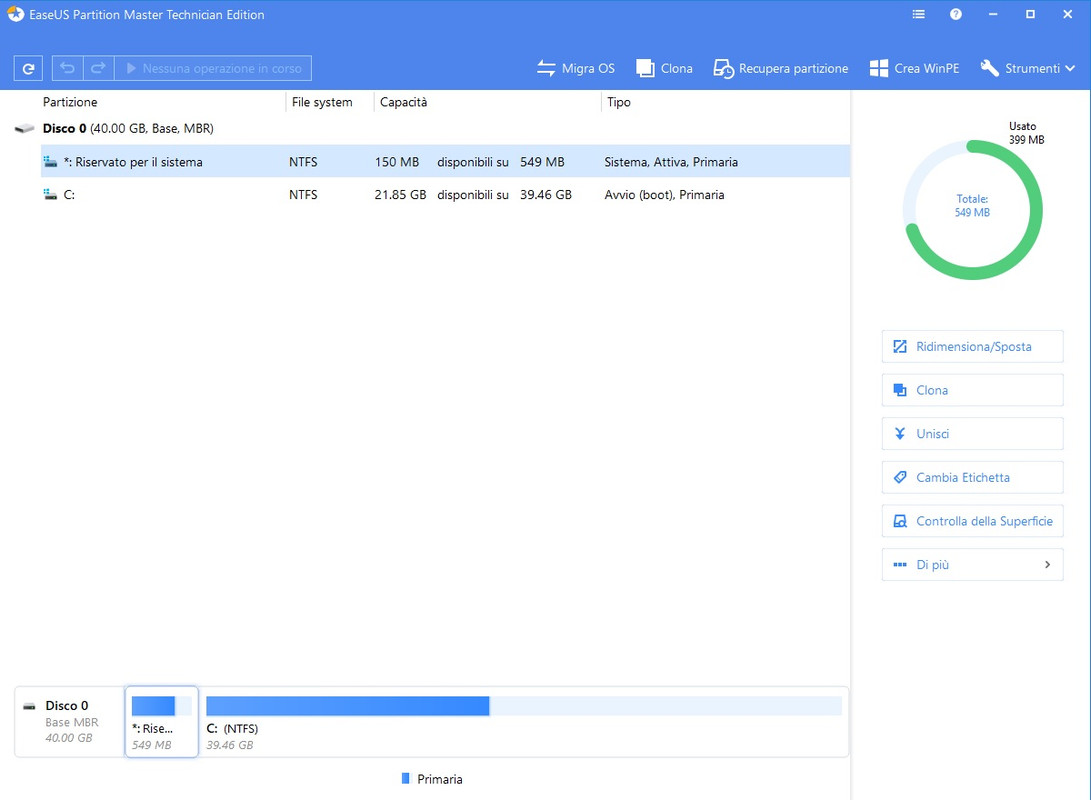The image size is (1091, 800).
Task: Click the 'Usato 399 MB' label
Action: (x=1026, y=133)
